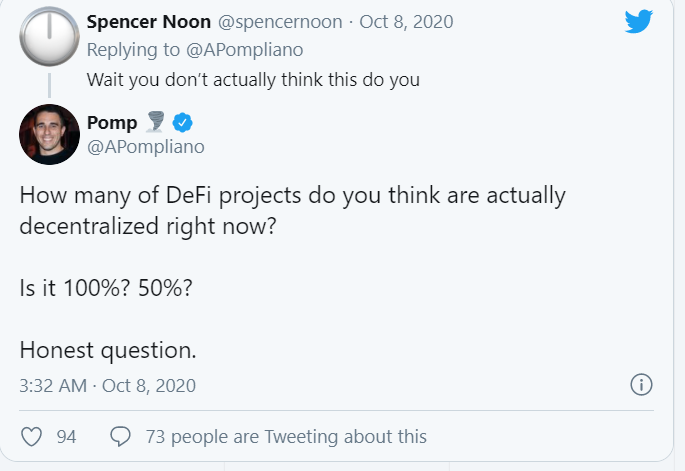Click the 94 likes count
The width and height of the screenshot is (685, 471).
(66, 437)
